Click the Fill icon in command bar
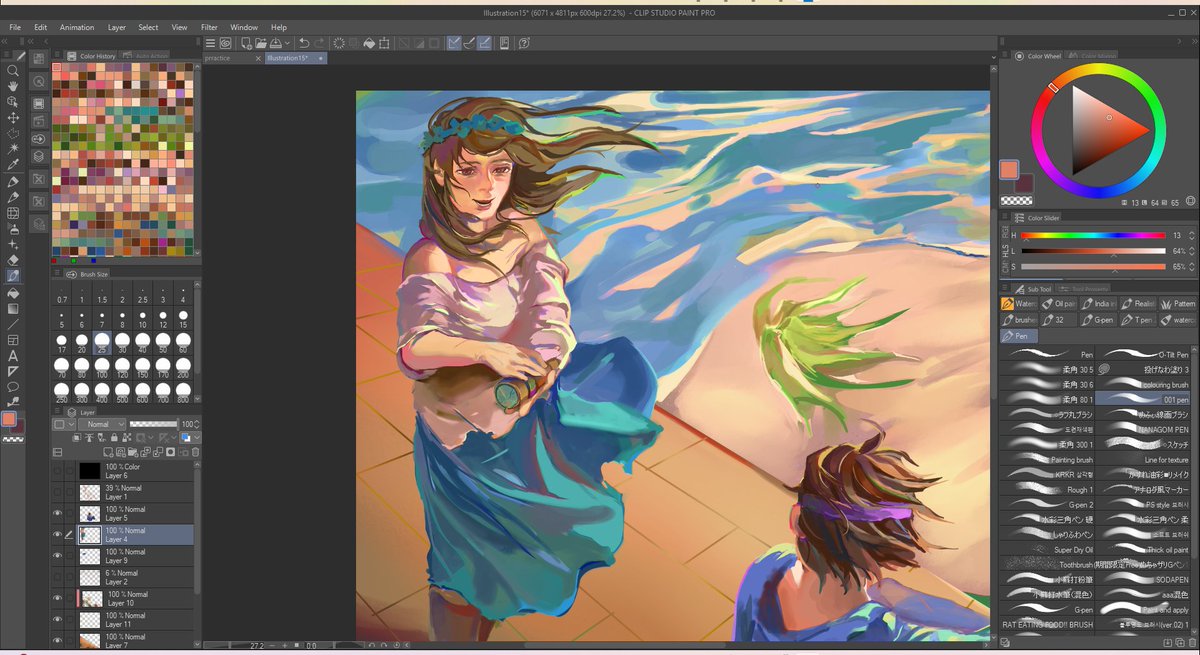Viewport: 1200px width, 655px height. [x=370, y=43]
